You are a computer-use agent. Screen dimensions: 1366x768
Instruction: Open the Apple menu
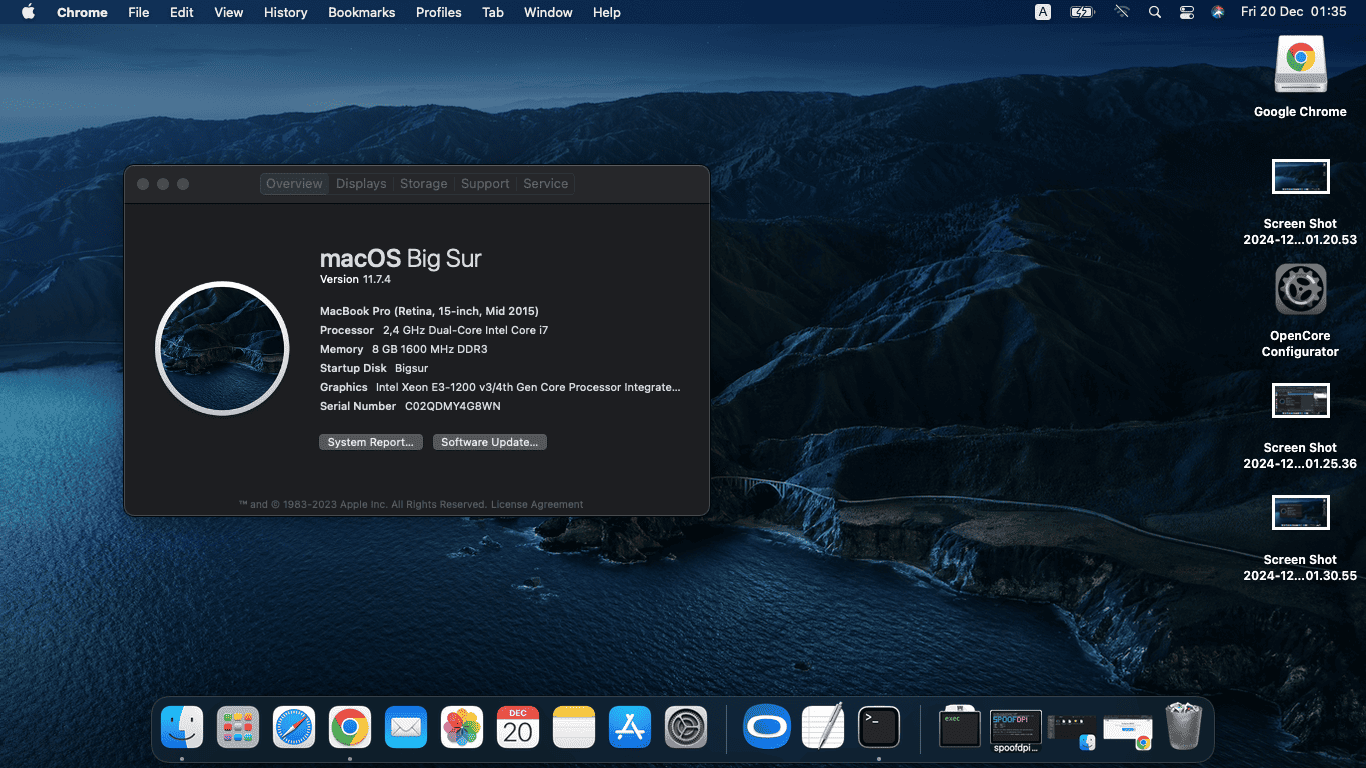pos(28,12)
